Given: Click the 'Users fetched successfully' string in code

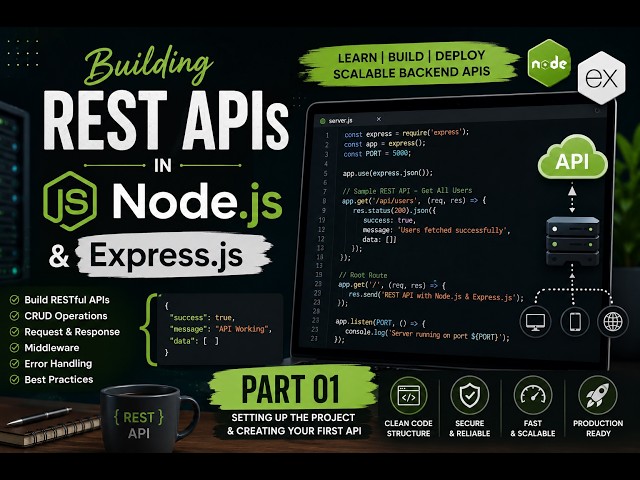Looking at the screenshot, I should click(x=452, y=230).
